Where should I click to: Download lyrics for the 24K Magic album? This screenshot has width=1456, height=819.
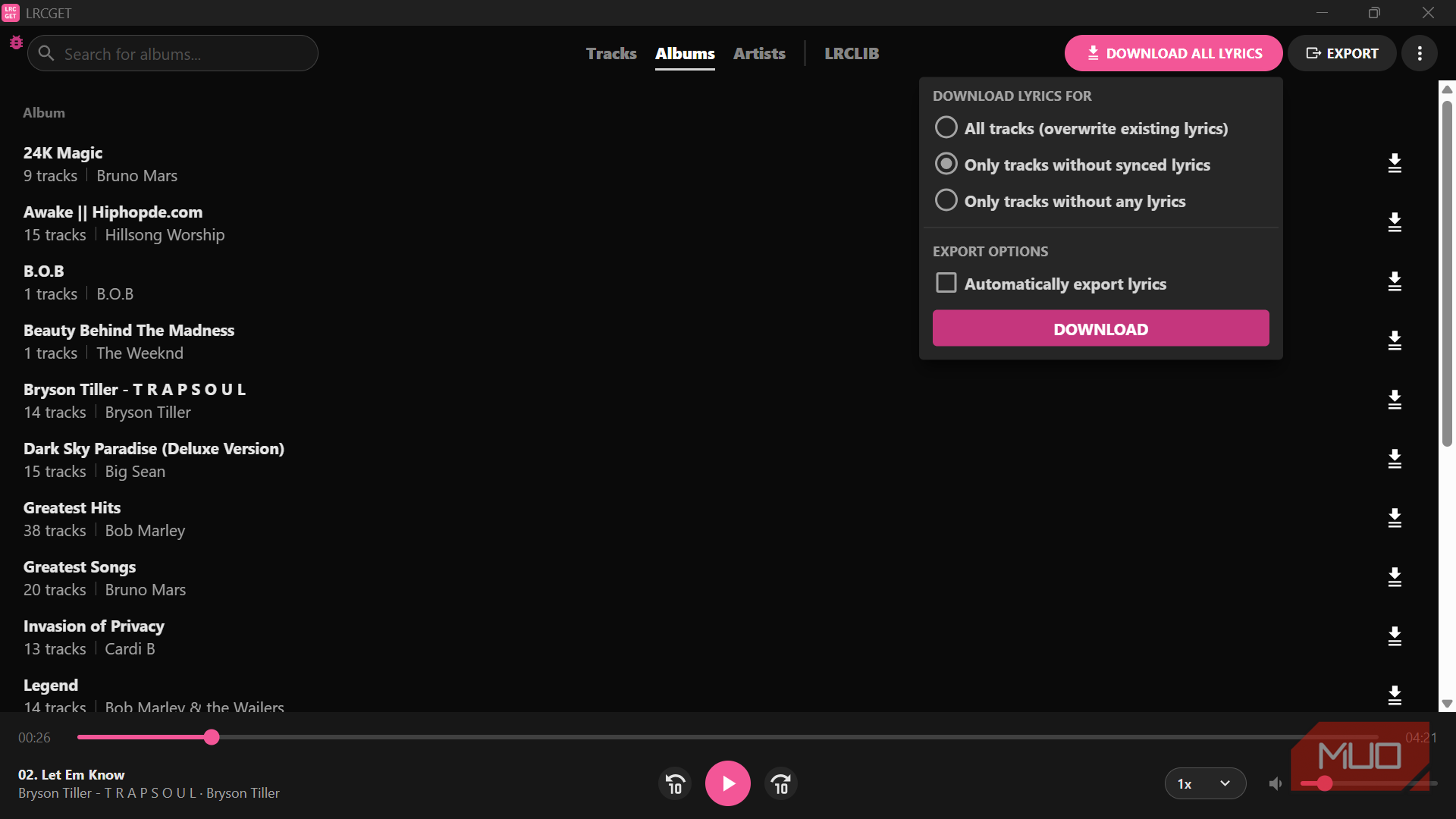1395,163
